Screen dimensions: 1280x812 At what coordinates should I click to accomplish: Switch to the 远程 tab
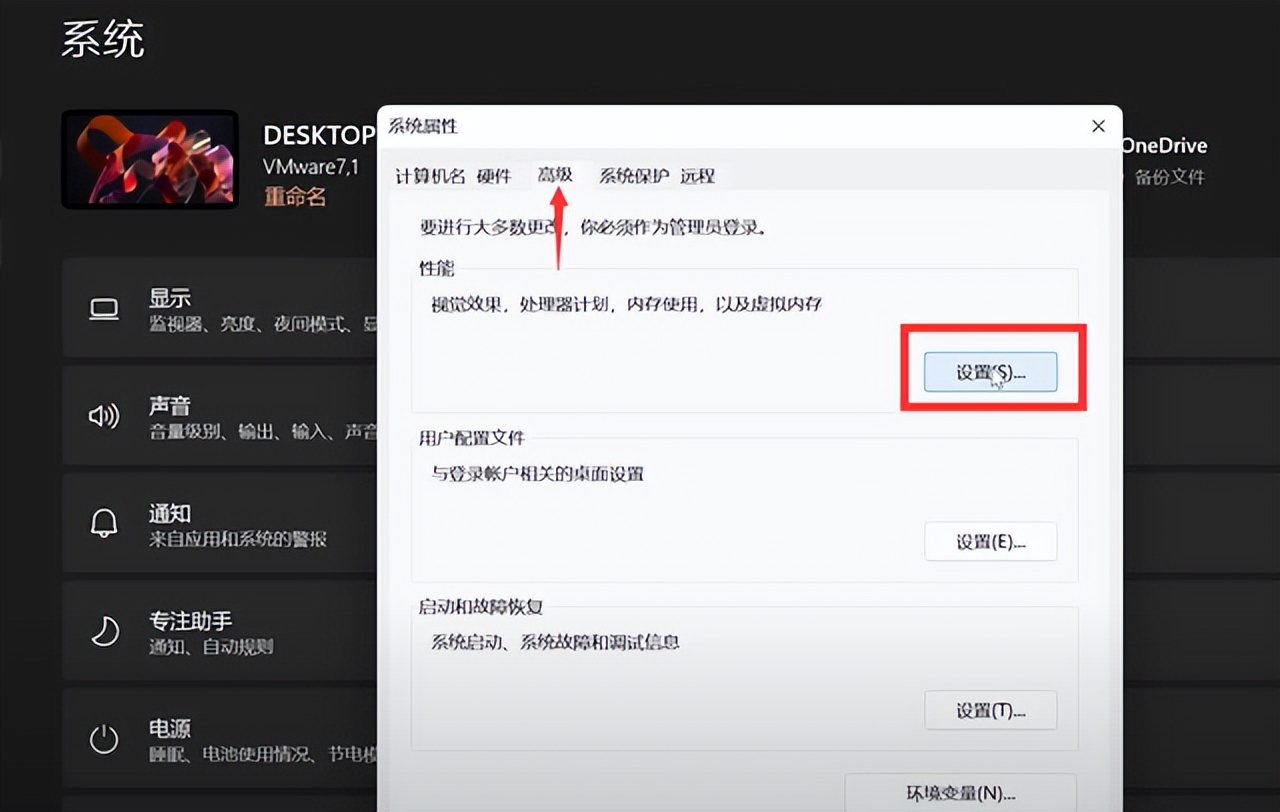coord(696,174)
